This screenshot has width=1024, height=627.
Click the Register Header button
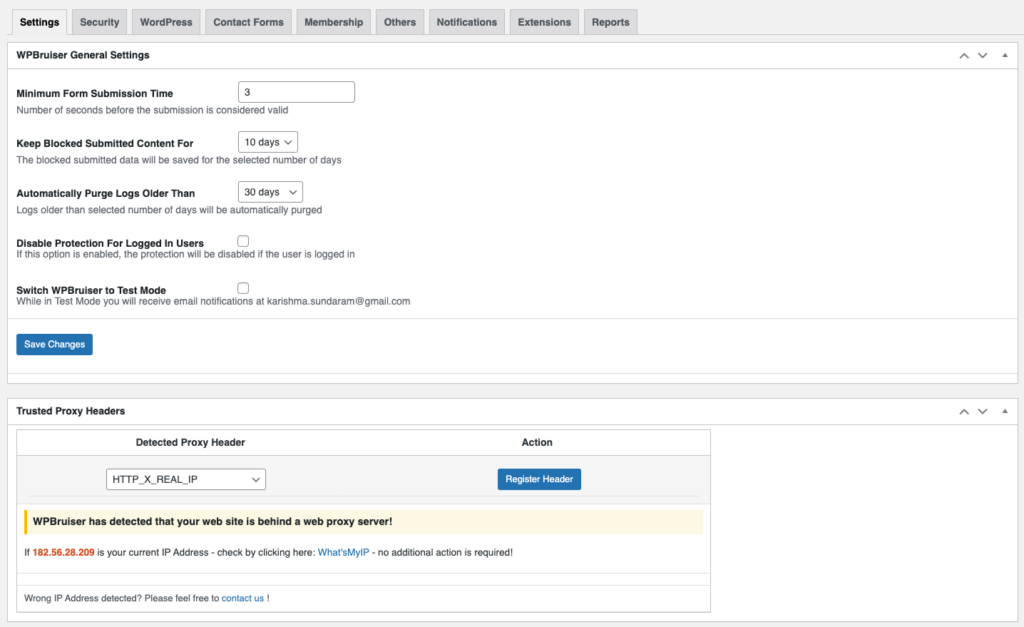(539, 479)
